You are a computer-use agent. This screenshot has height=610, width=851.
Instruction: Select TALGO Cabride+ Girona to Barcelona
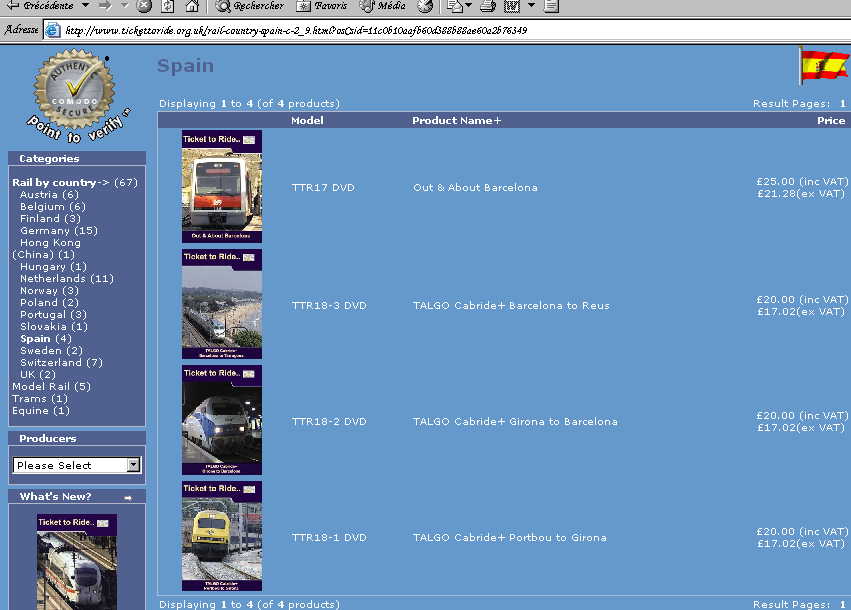pos(515,422)
